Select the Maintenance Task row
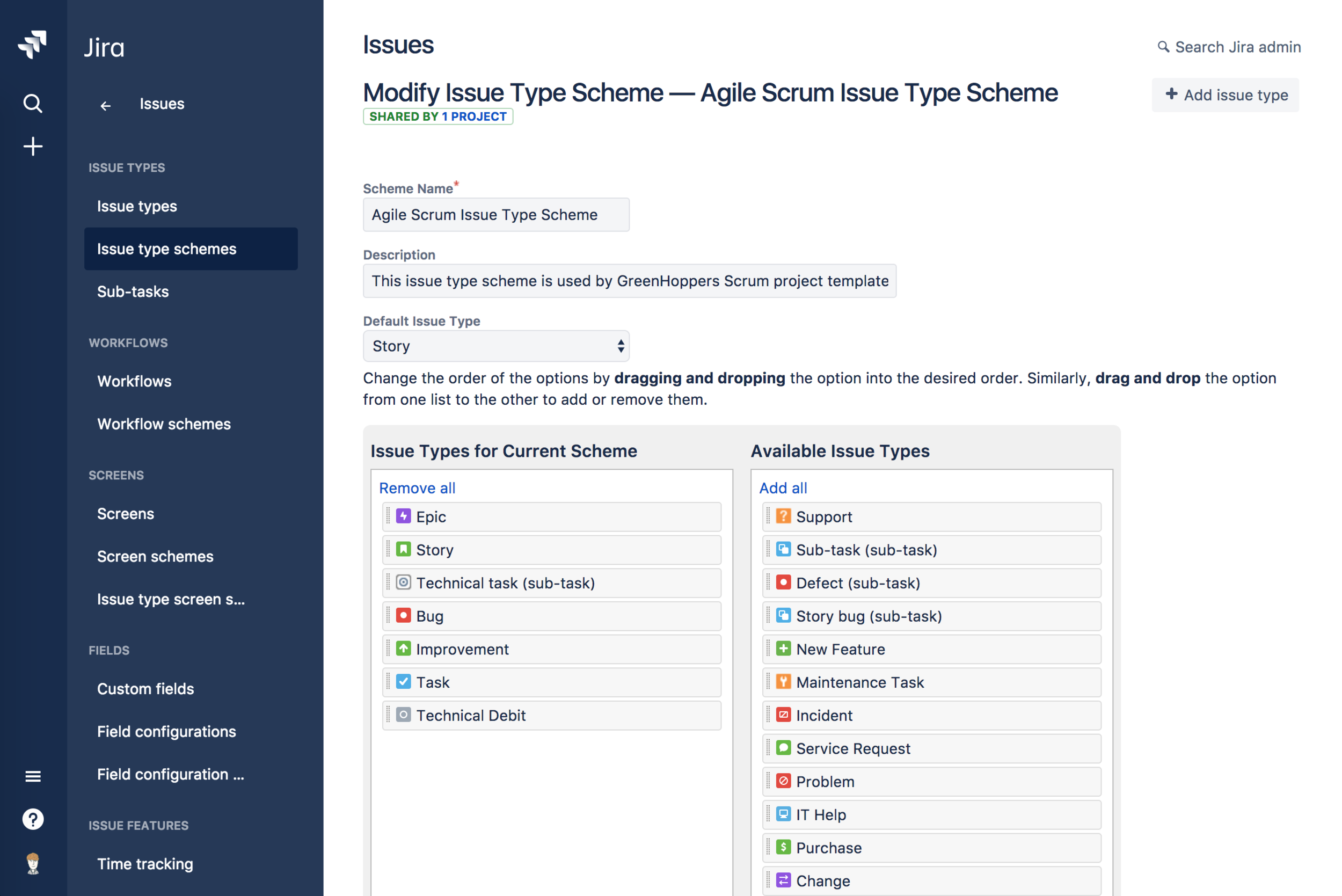Viewport: 1342px width, 896px height. pyautogui.click(x=932, y=682)
